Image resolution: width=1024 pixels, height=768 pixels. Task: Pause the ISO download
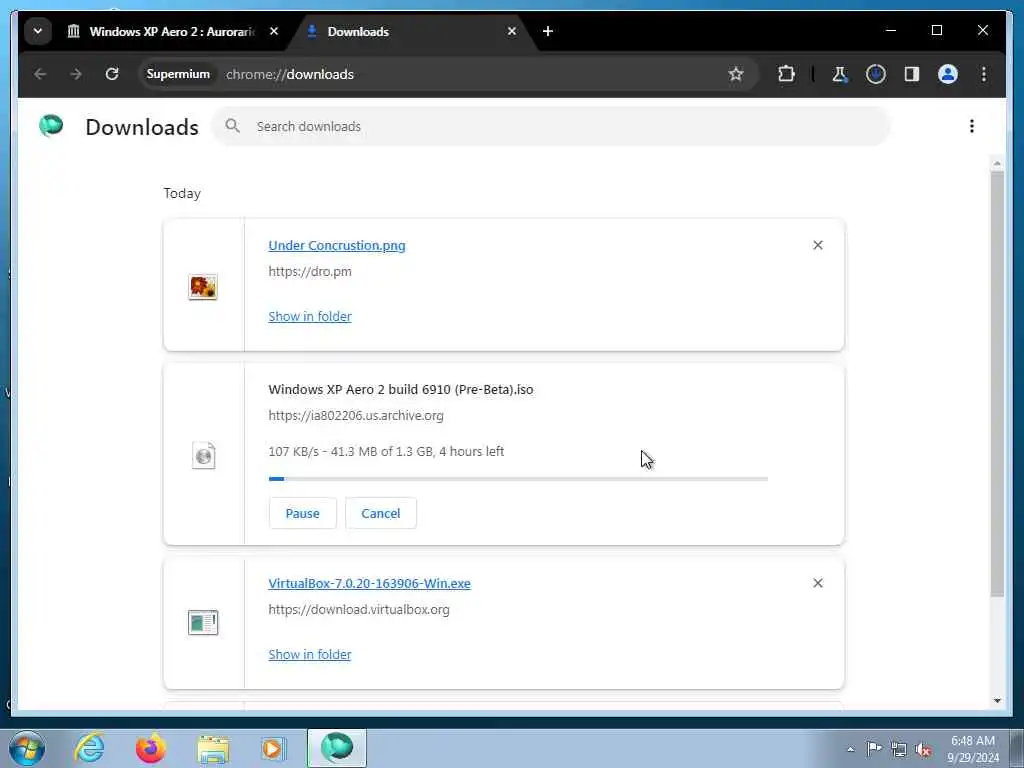click(x=302, y=513)
